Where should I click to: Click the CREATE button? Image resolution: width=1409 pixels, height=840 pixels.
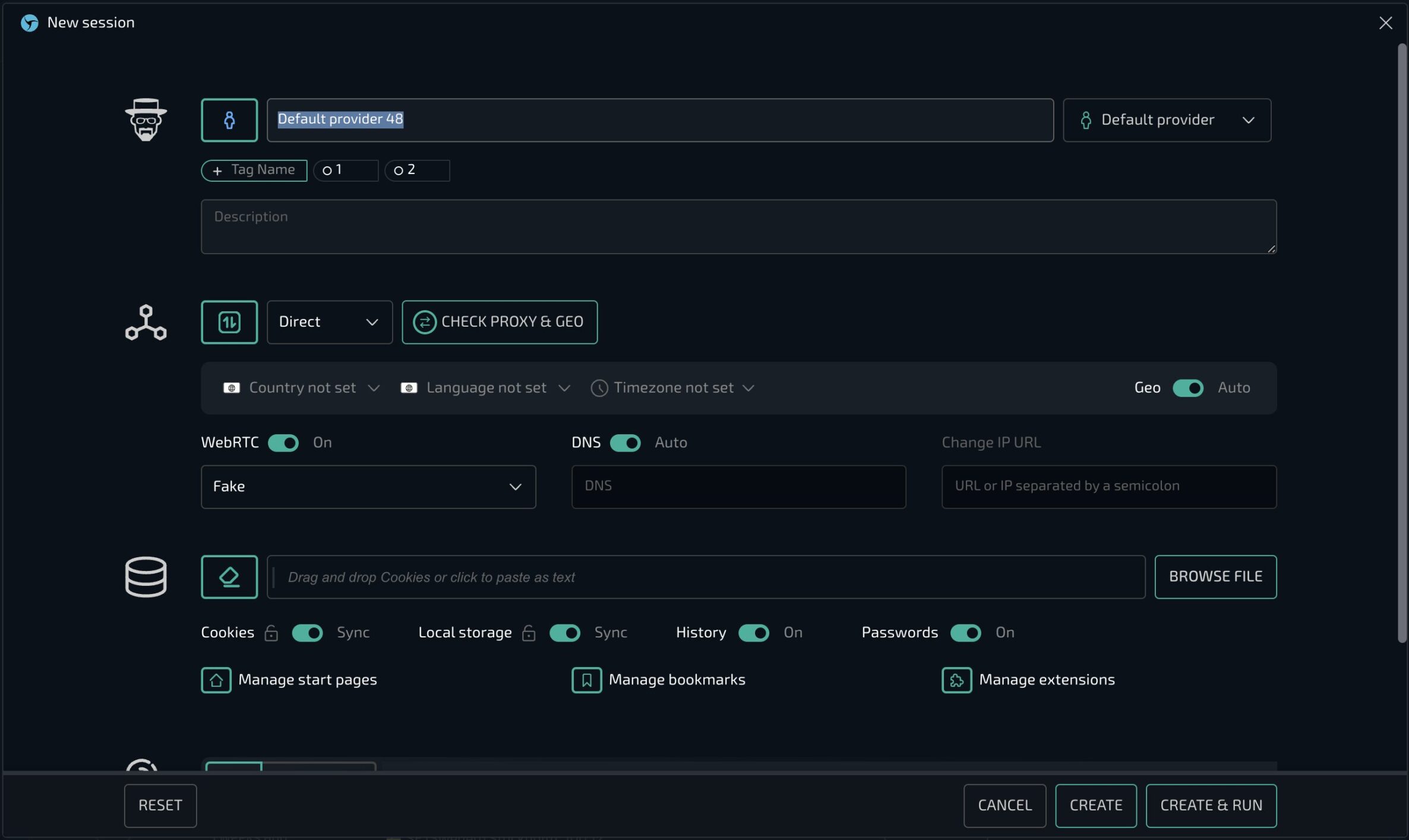tap(1096, 806)
